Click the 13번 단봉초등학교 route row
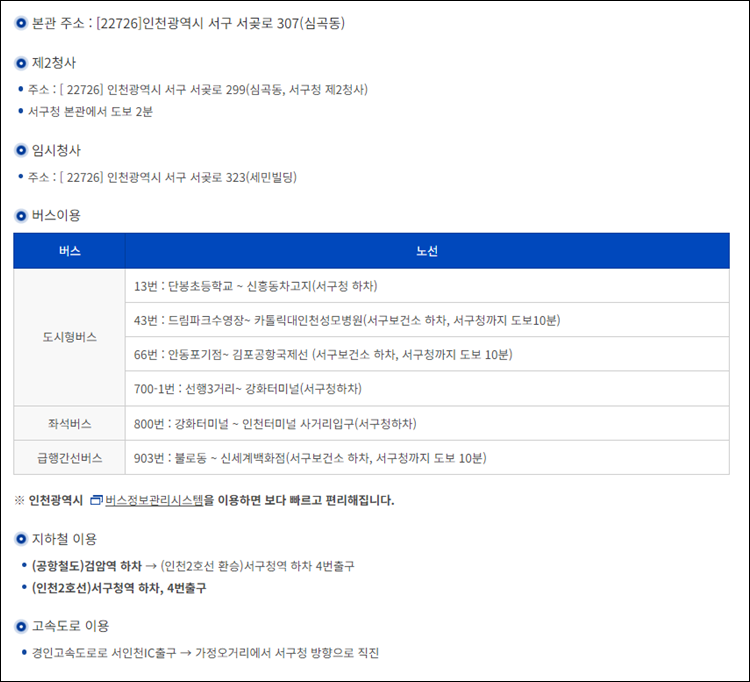This screenshot has height=682, width=750. click(427, 286)
